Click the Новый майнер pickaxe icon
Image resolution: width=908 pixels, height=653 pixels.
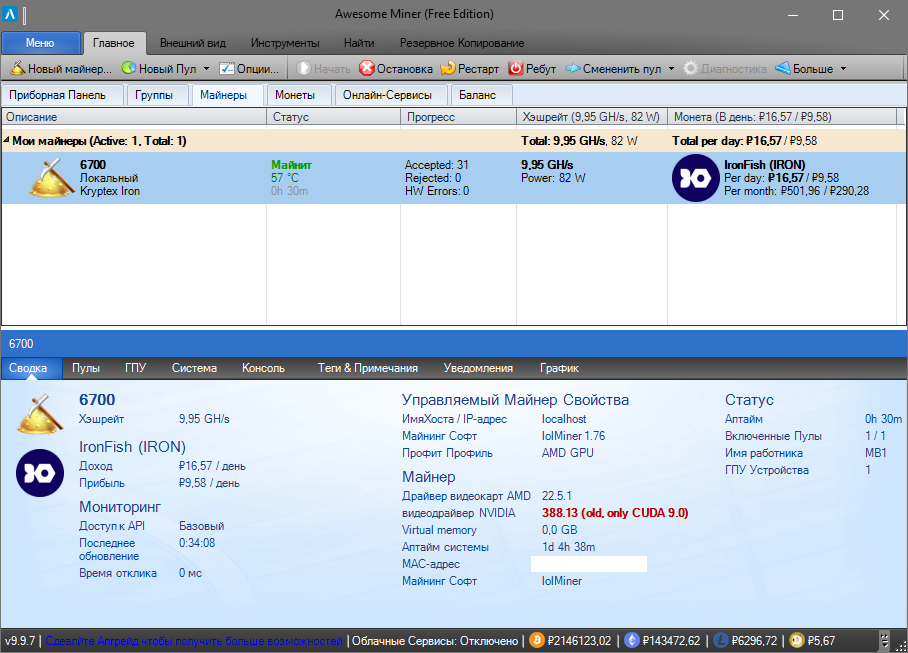coord(17,68)
